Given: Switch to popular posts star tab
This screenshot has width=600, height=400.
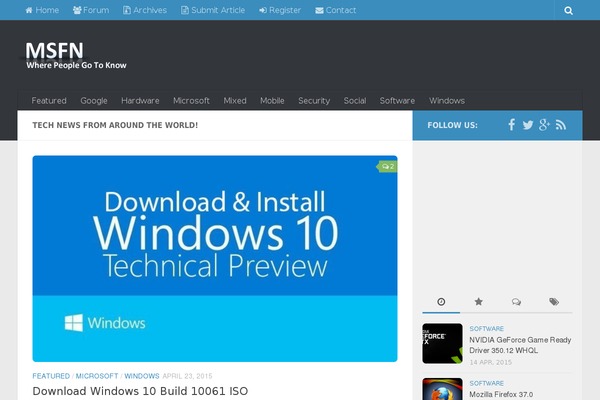Looking at the screenshot, I should click(x=478, y=302).
